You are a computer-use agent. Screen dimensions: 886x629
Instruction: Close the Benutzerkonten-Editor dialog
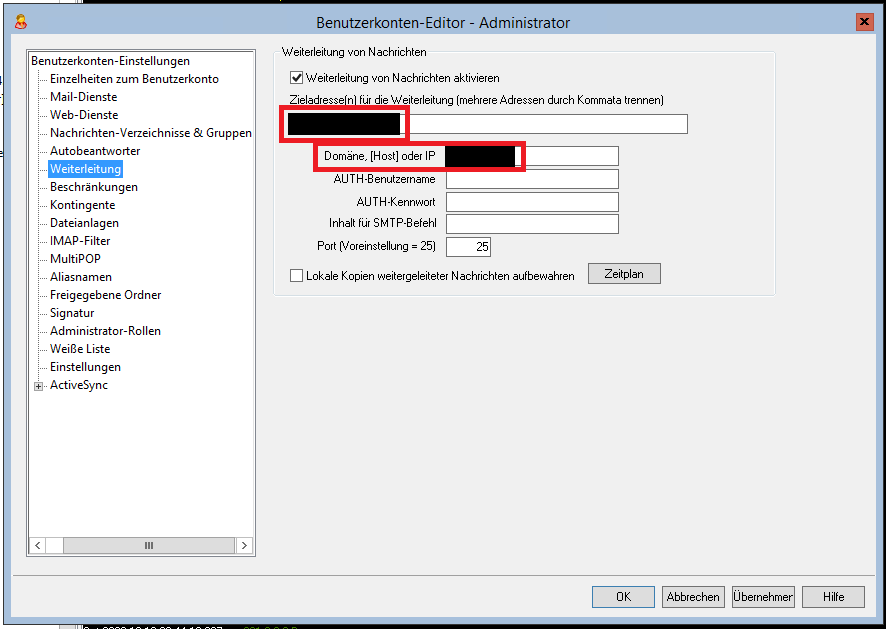click(864, 22)
